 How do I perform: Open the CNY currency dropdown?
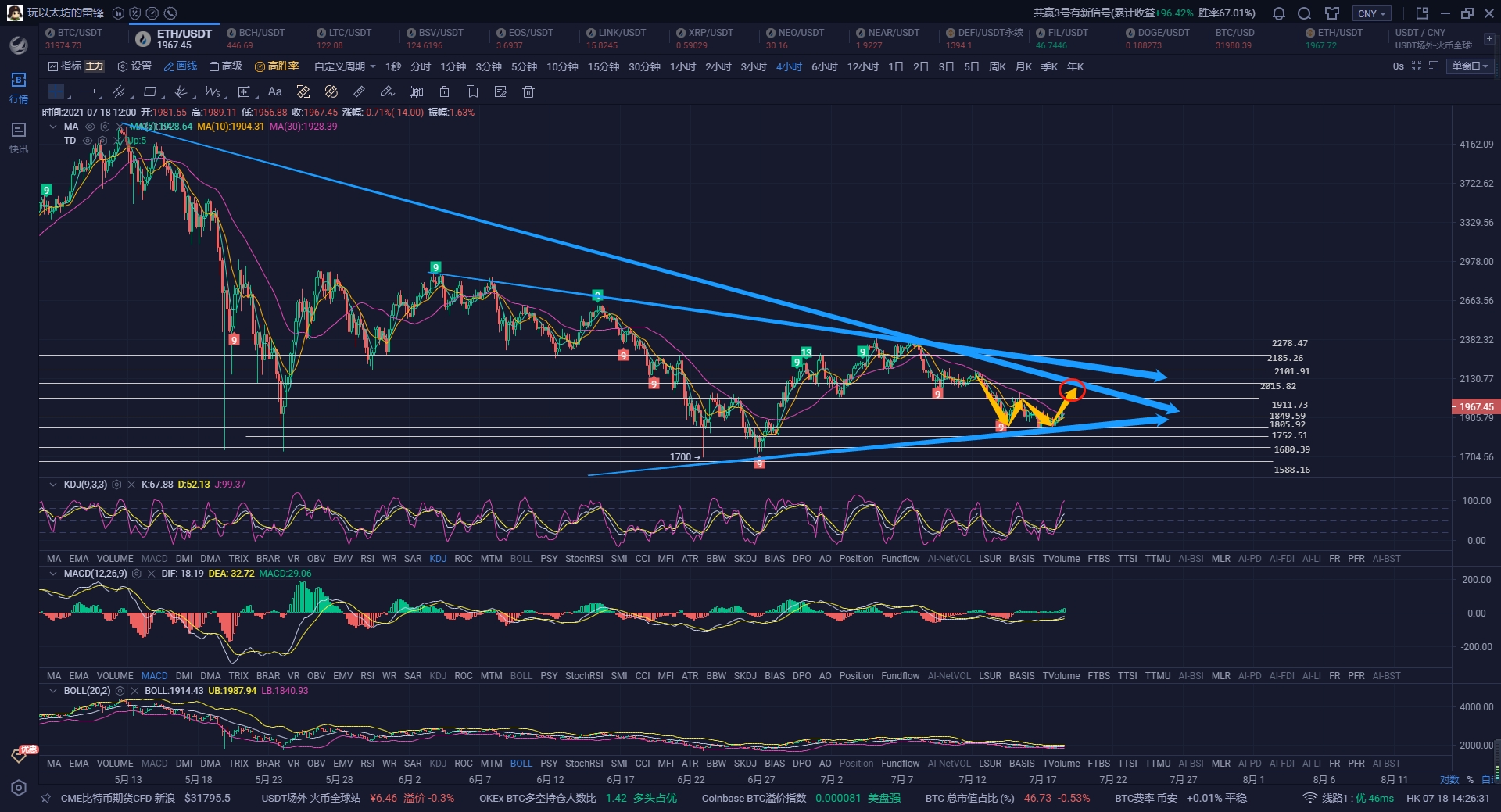1372,13
